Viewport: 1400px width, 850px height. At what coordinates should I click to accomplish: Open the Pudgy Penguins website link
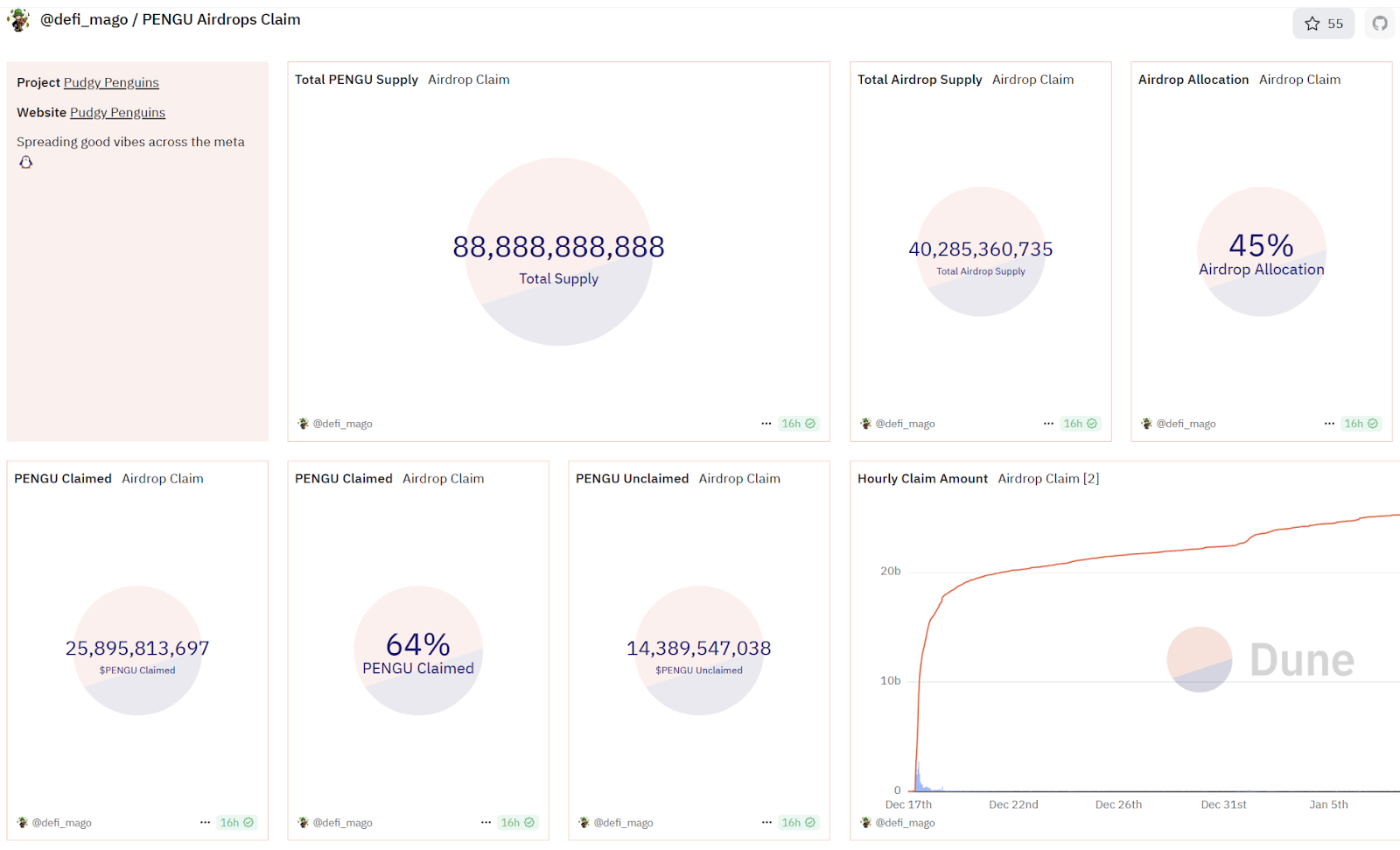click(117, 112)
